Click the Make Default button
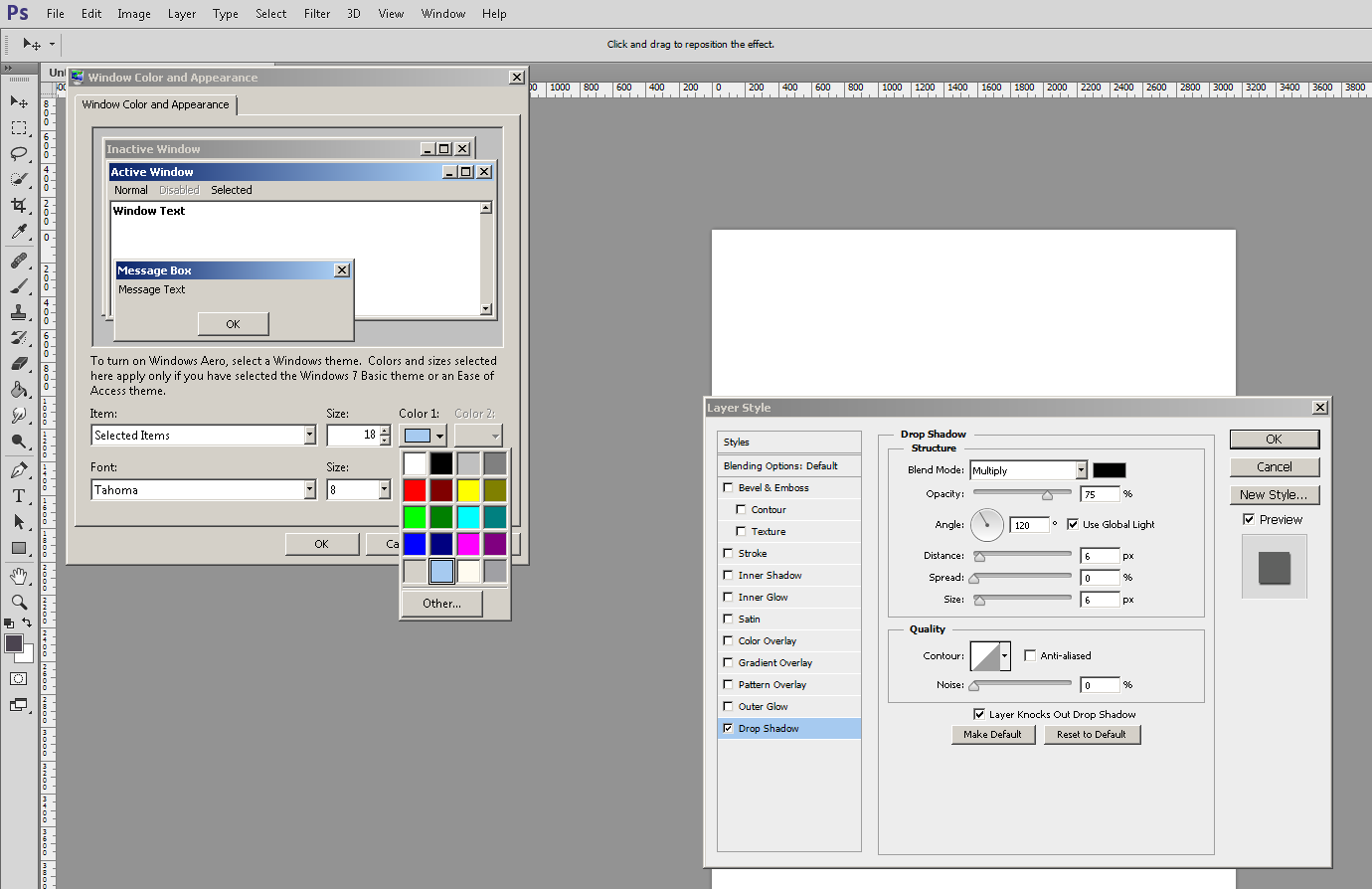 tap(993, 734)
